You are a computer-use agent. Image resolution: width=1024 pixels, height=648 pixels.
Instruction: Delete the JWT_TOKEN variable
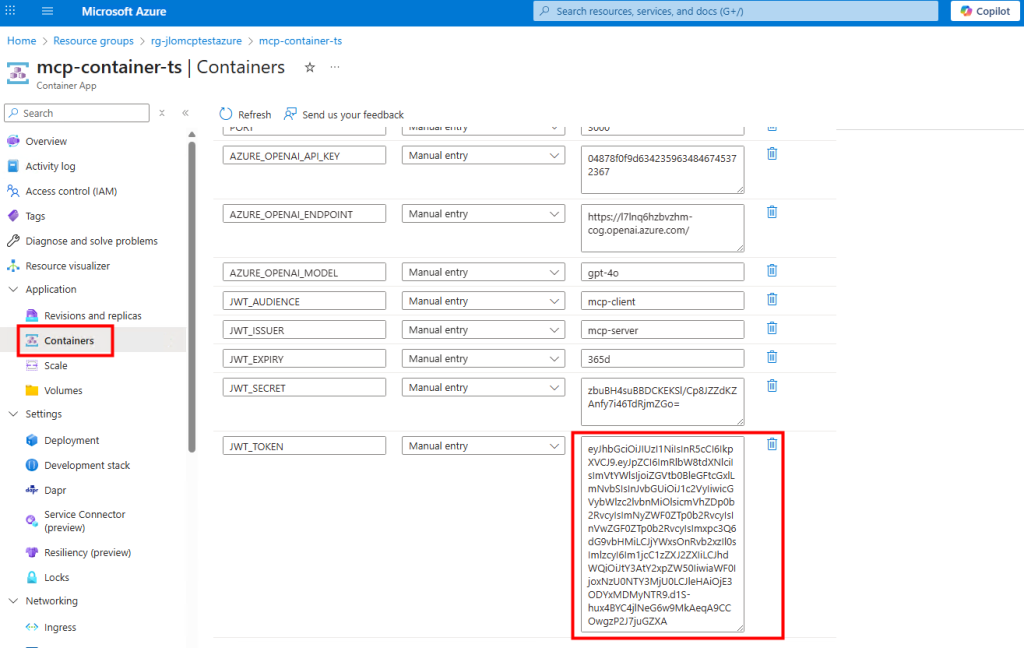[x=772, y=444]
